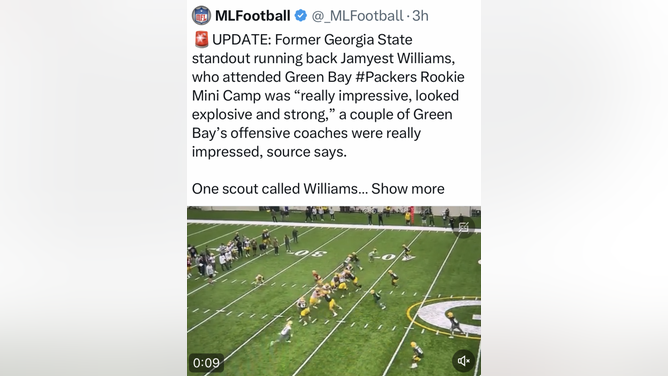Click the red siren emoji
Viewport: 668px width, 376px height.
pyautogui.click(x=201, y=39)
